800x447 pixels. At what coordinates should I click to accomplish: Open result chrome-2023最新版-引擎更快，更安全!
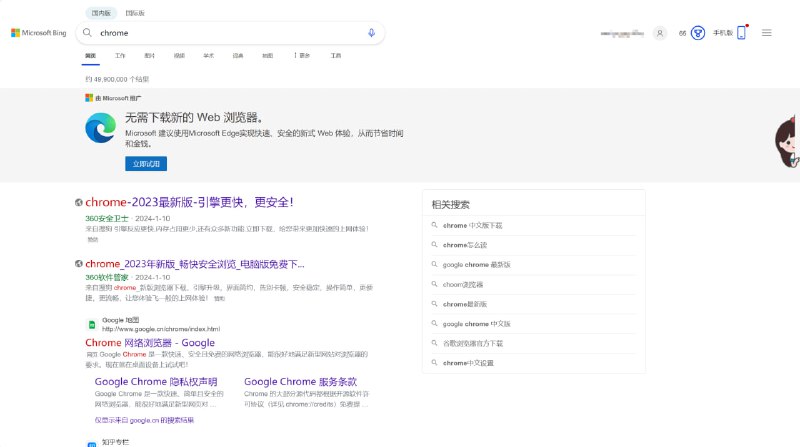[x=189, y=202]
